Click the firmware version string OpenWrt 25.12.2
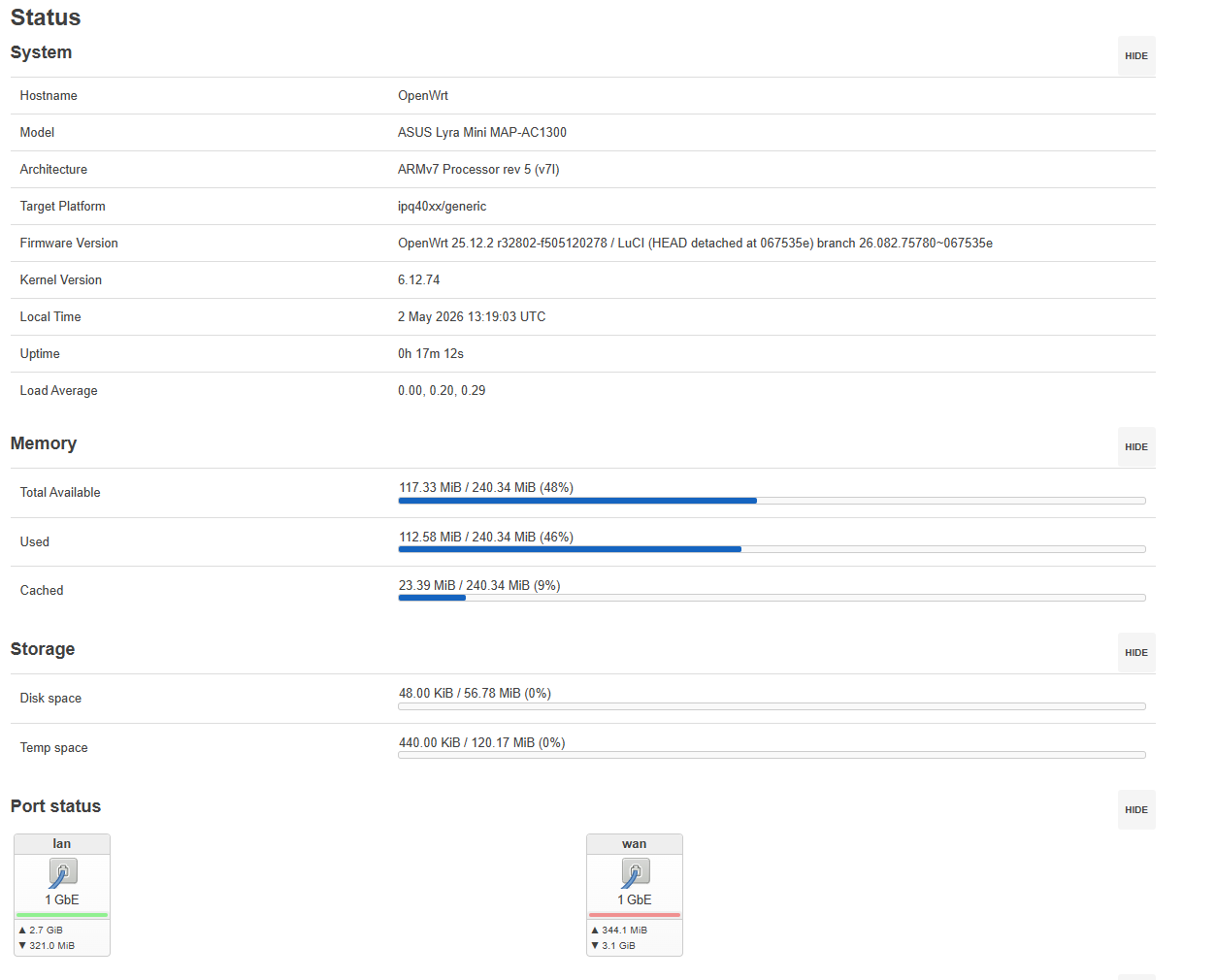Screen dimensions: 1216x980 (x=695, y=244)
